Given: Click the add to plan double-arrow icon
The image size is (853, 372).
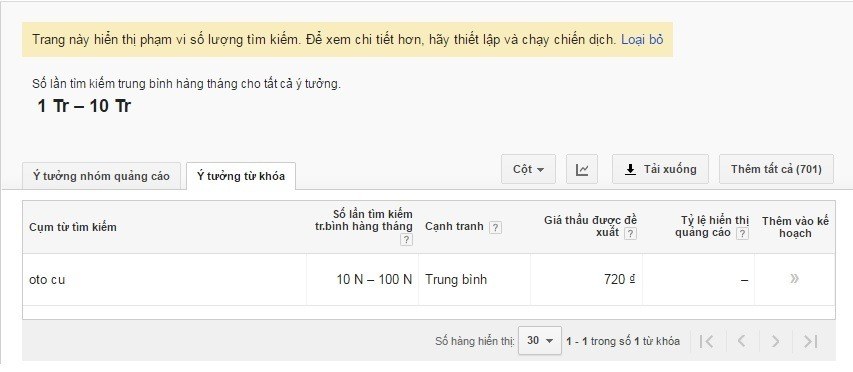Looking at the screenshot, I should click(x=794, y=279).
